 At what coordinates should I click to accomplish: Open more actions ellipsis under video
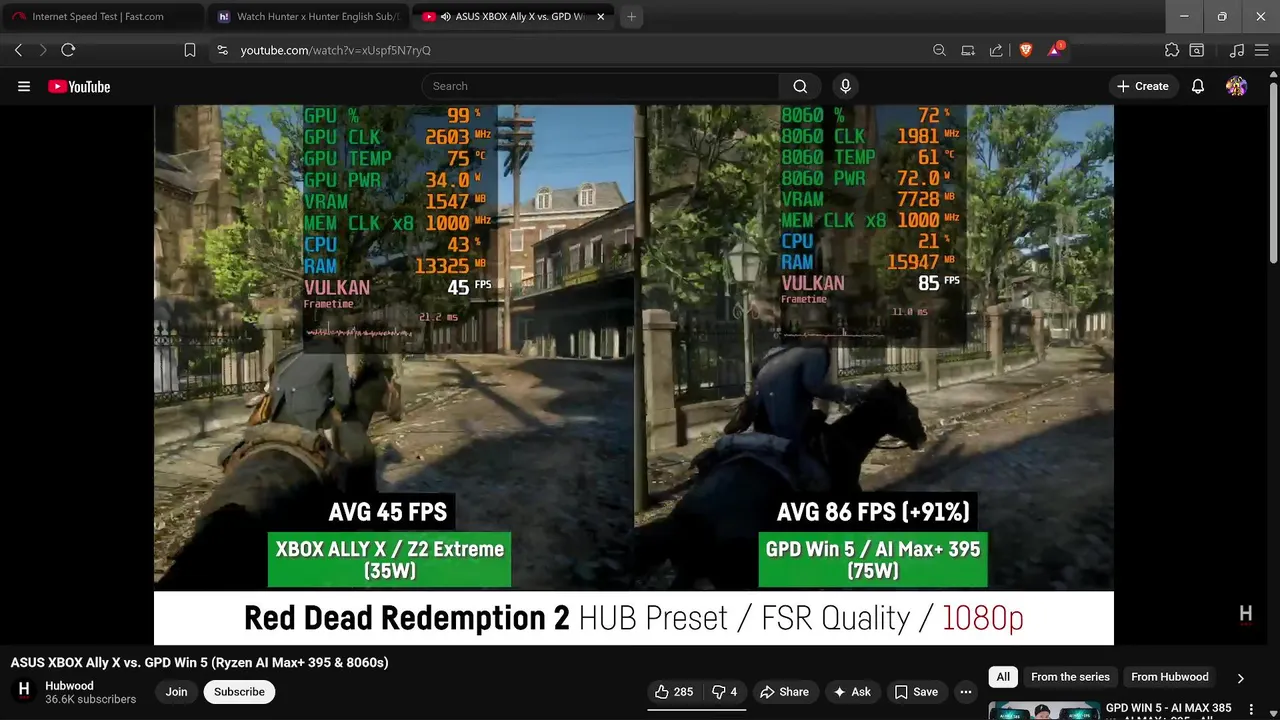[965, 692]
